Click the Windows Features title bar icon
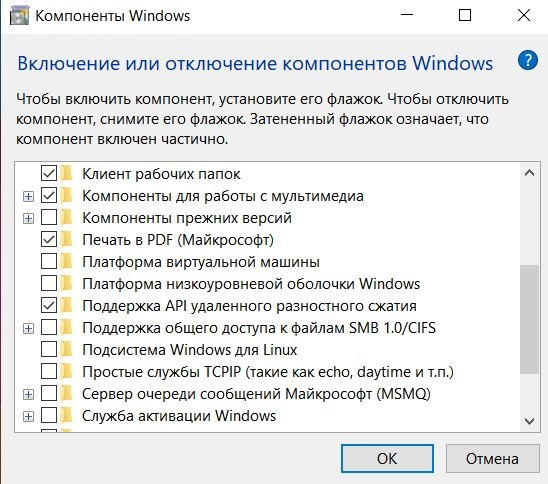This screenshot has height=484, width=548. tap(20, 16)
